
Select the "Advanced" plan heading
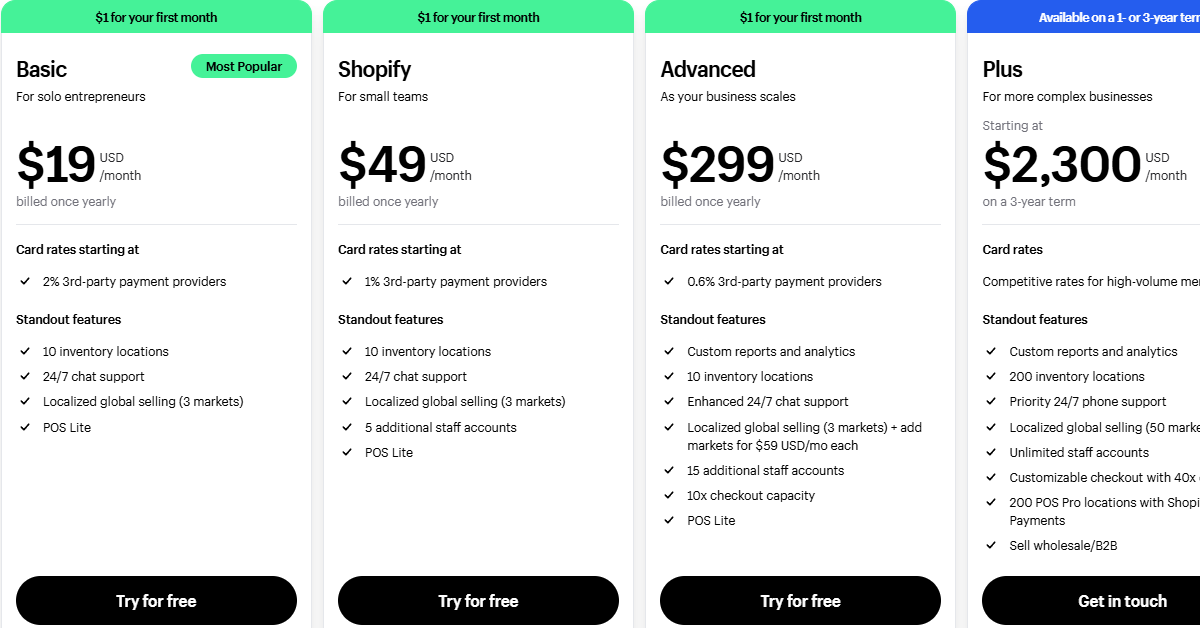point(708,69)
